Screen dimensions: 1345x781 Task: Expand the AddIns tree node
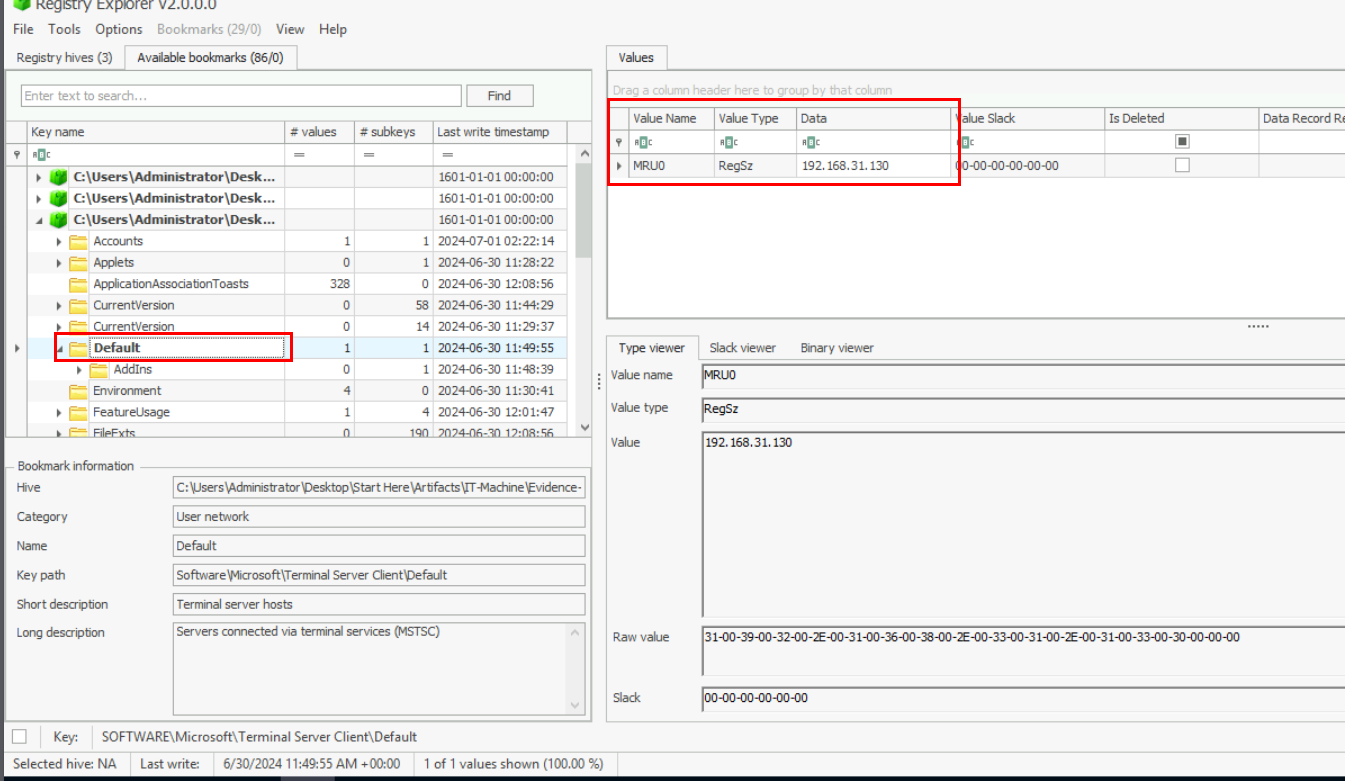[79, 370]
